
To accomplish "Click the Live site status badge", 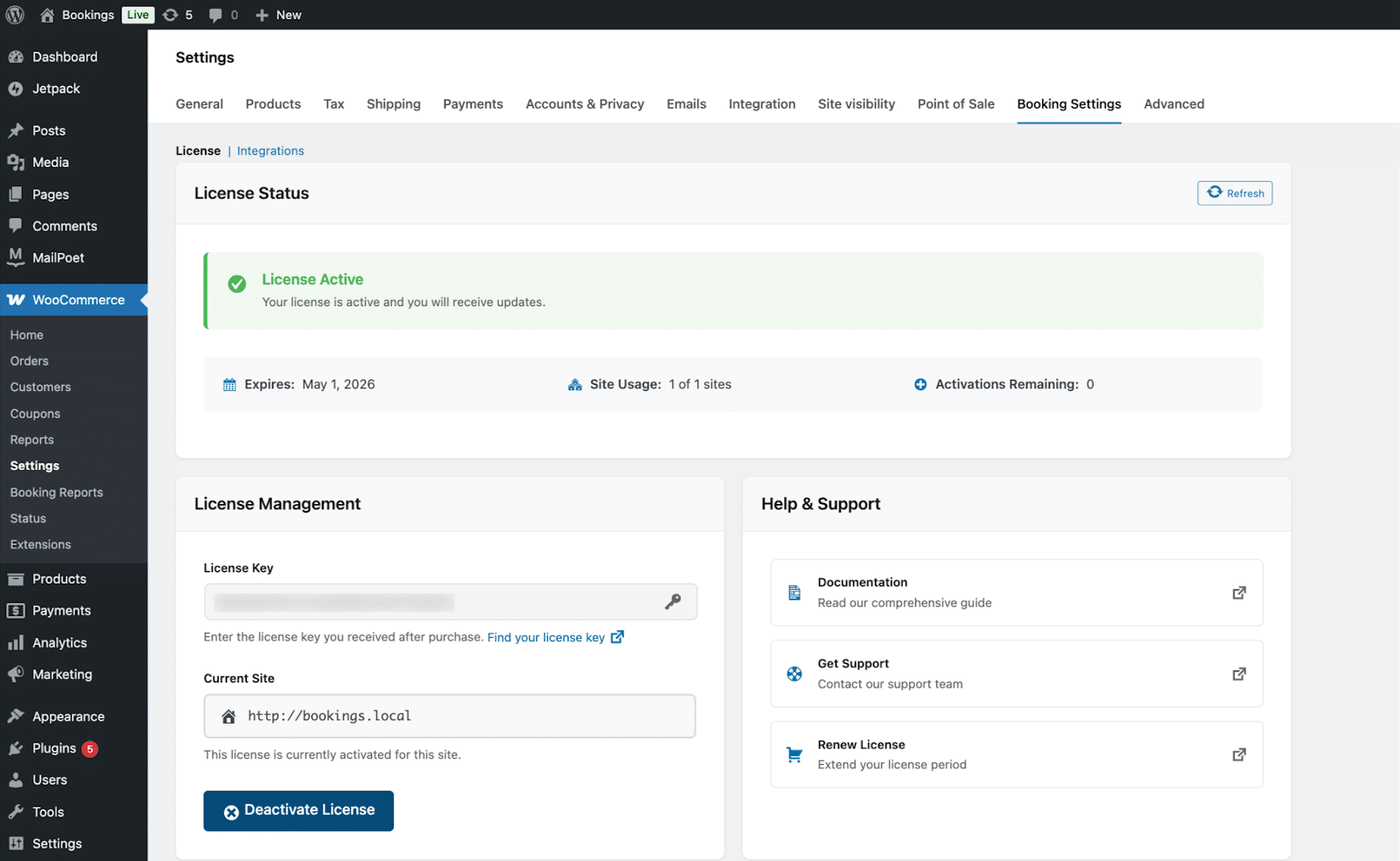I will click(x=138, y=15).
